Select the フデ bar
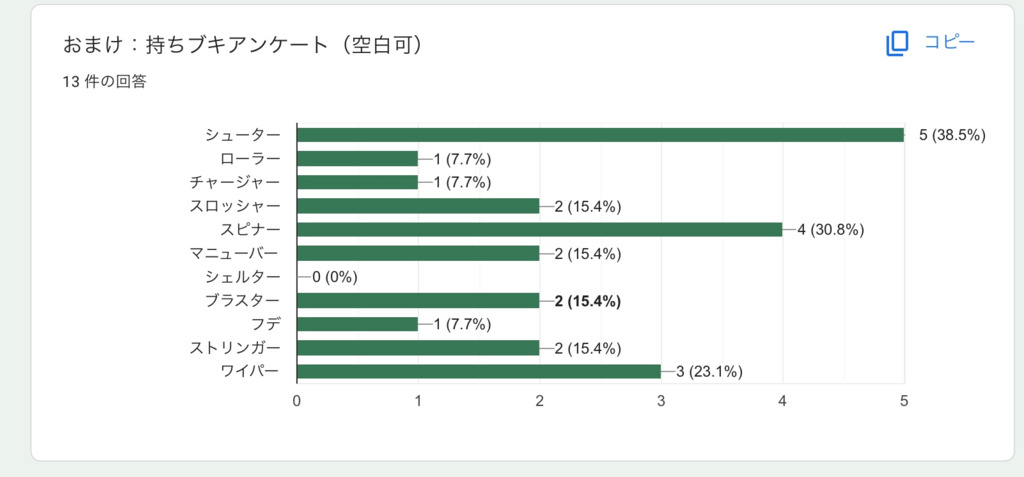 pyautogui.click(x=357, y=324)
